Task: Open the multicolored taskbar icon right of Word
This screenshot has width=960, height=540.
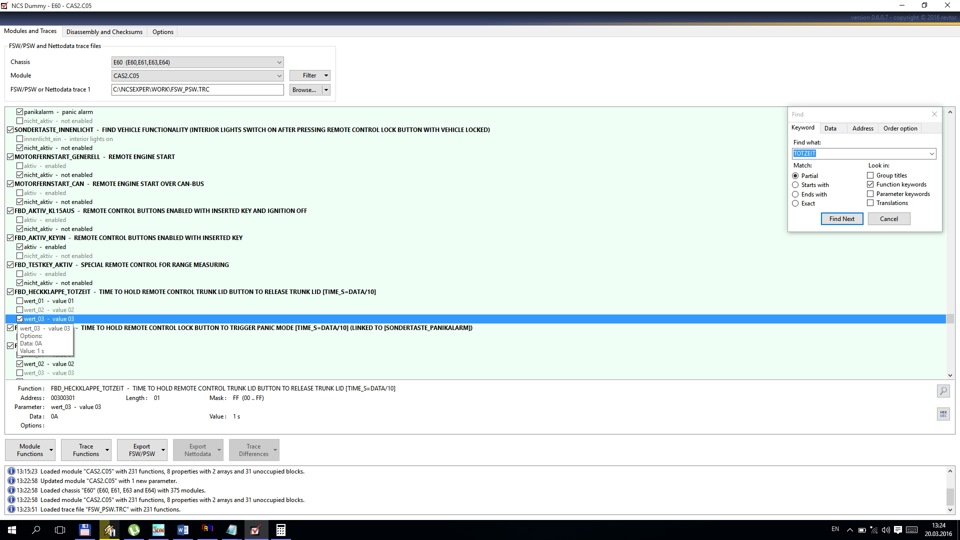Action: (207, 530)
